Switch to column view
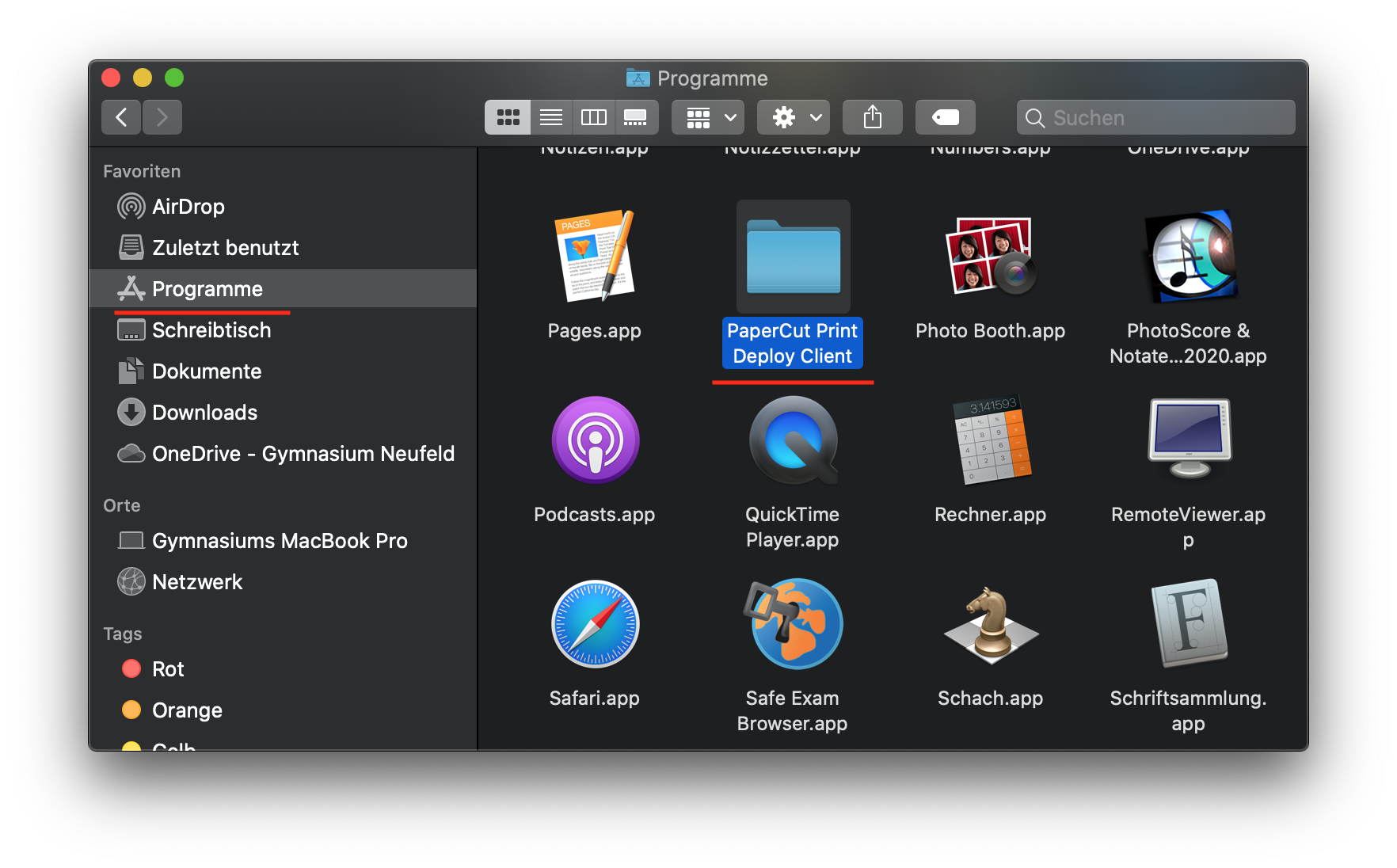This screenshot has width=1397, height=868. tap(593, 118)
